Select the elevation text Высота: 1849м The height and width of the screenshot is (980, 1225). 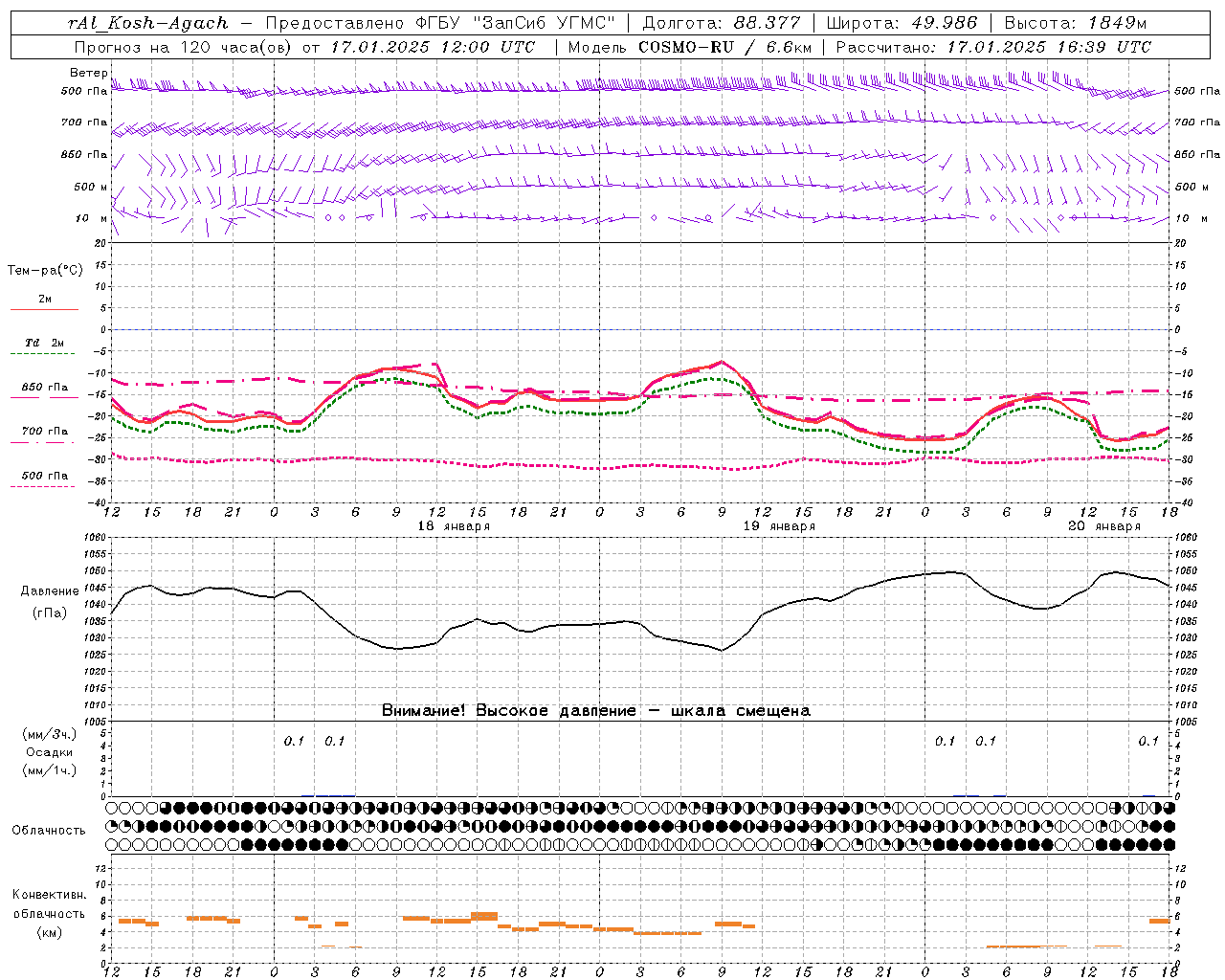(x=1075, y=23)
